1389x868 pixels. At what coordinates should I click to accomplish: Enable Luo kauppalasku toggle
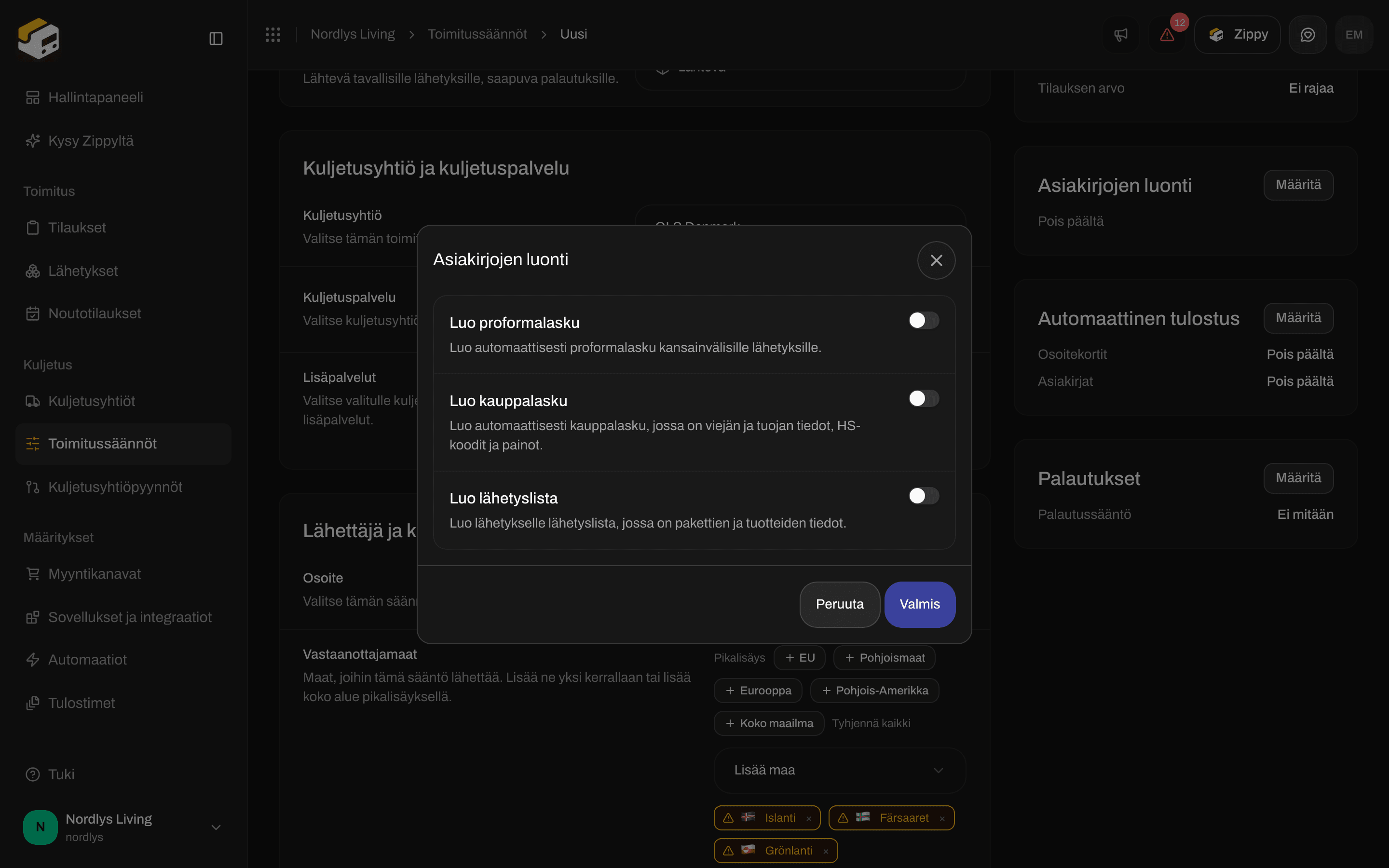tap(924, 398)
